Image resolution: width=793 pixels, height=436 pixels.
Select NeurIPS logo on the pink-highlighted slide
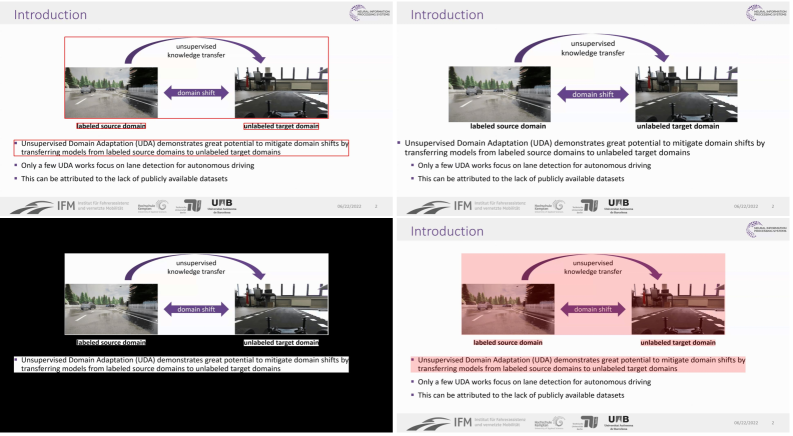[x=767, y=229]
